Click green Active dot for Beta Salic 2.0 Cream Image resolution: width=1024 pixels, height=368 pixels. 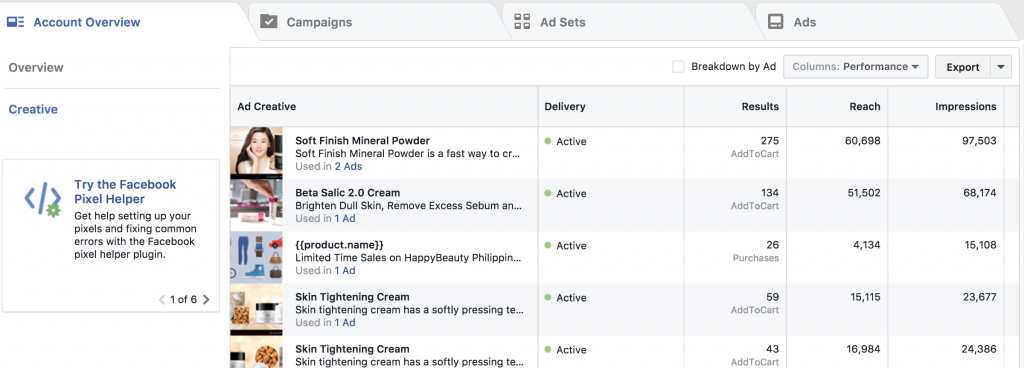tap(548, 193)
